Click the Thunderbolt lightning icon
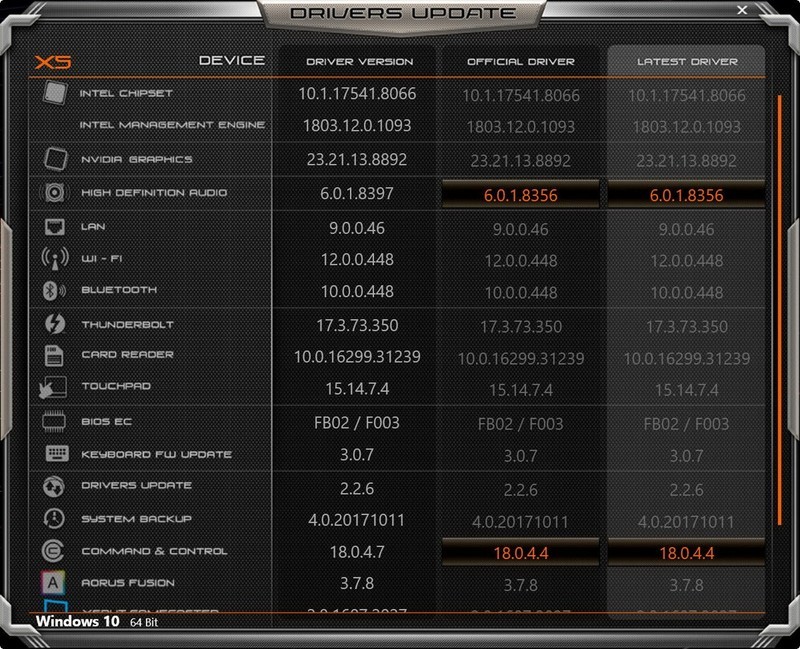 [55, 324]
